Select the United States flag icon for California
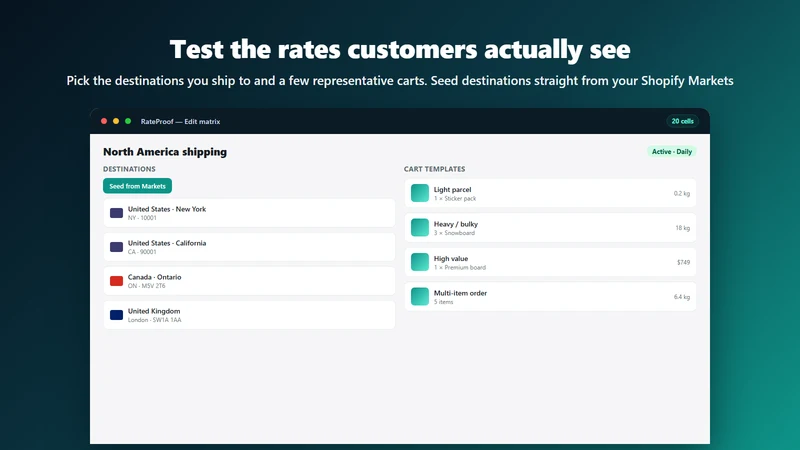 (x=116, y=247)
